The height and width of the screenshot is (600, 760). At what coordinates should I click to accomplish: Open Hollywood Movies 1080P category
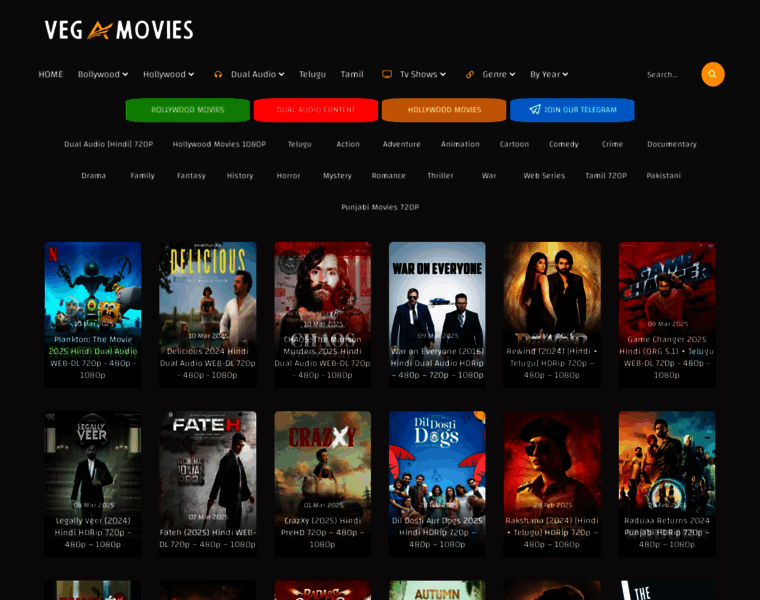[x=219, y=144]
